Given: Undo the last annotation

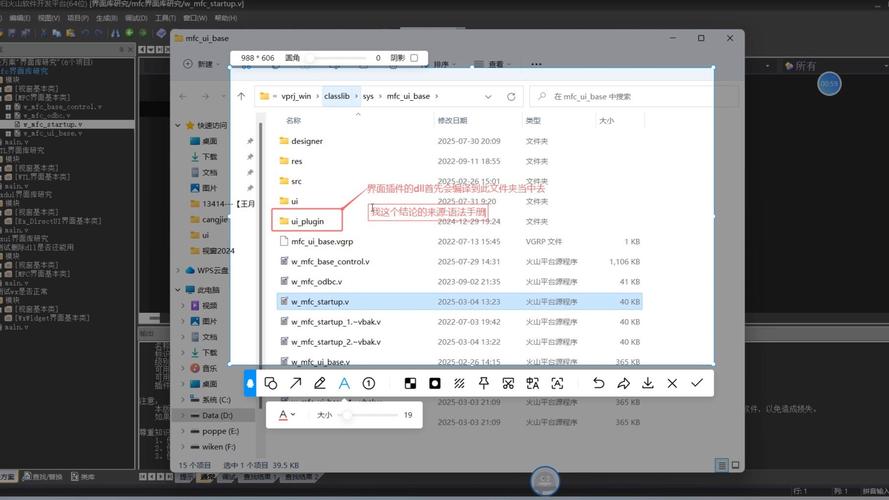Looking at the screenshot, I should [x=599, y=384].
